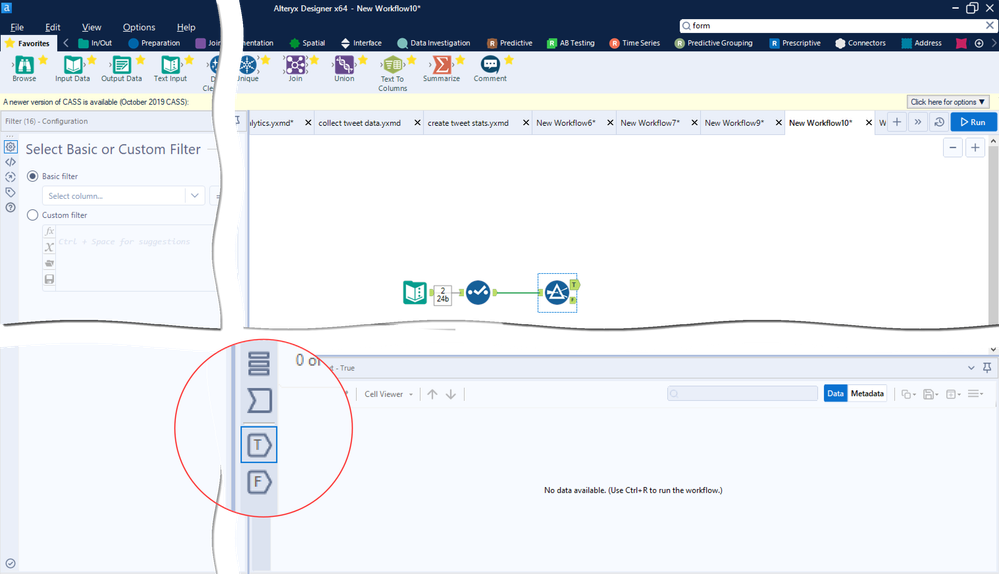The image size is (999, 574).
Task: Open the Help menu
Action: click(186, 27)
